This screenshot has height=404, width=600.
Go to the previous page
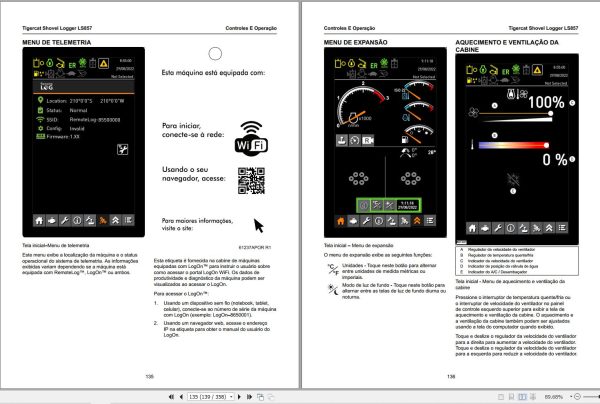coord(181,397)
